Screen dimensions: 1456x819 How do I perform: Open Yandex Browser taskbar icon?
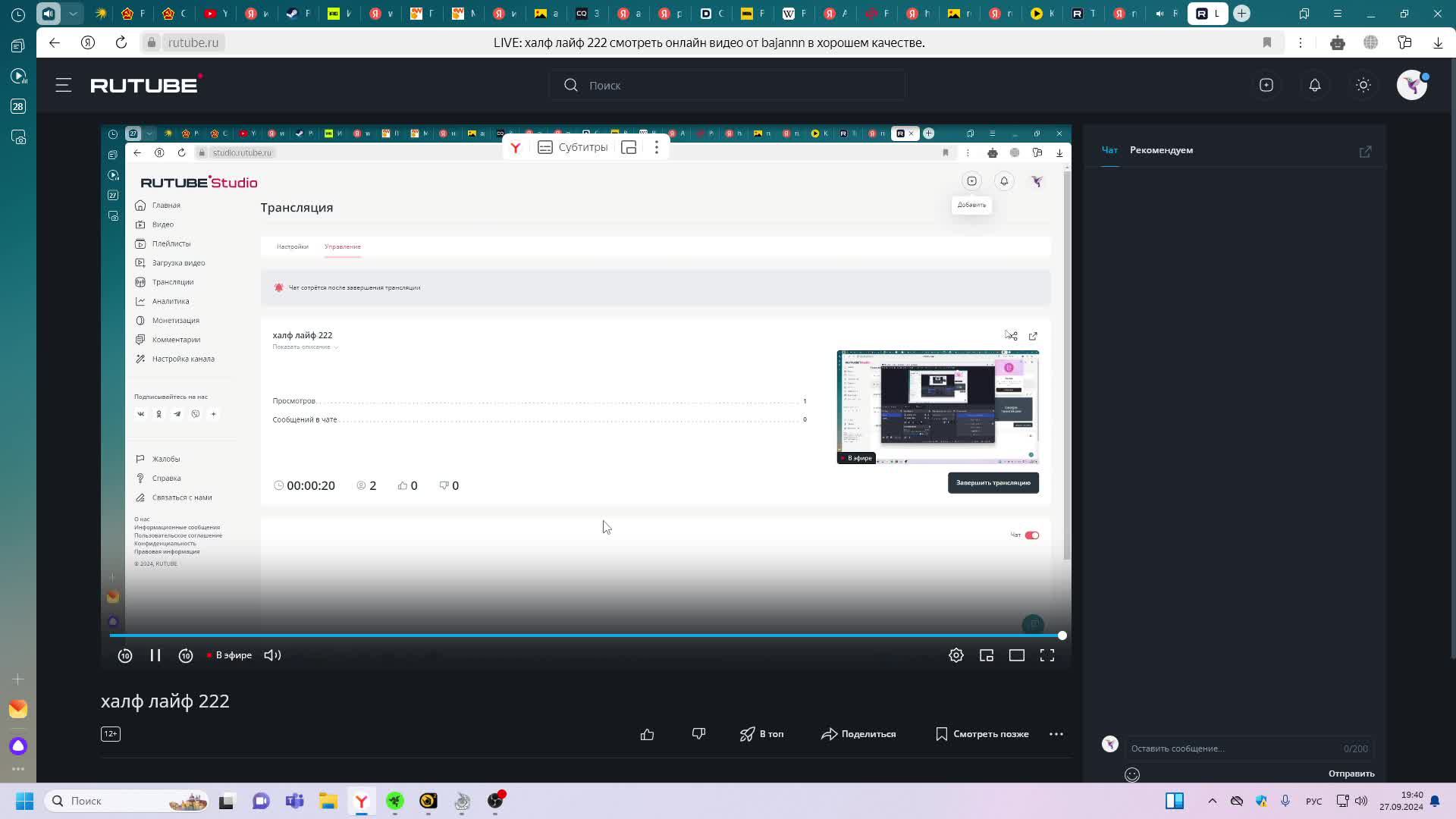point(362,801)
